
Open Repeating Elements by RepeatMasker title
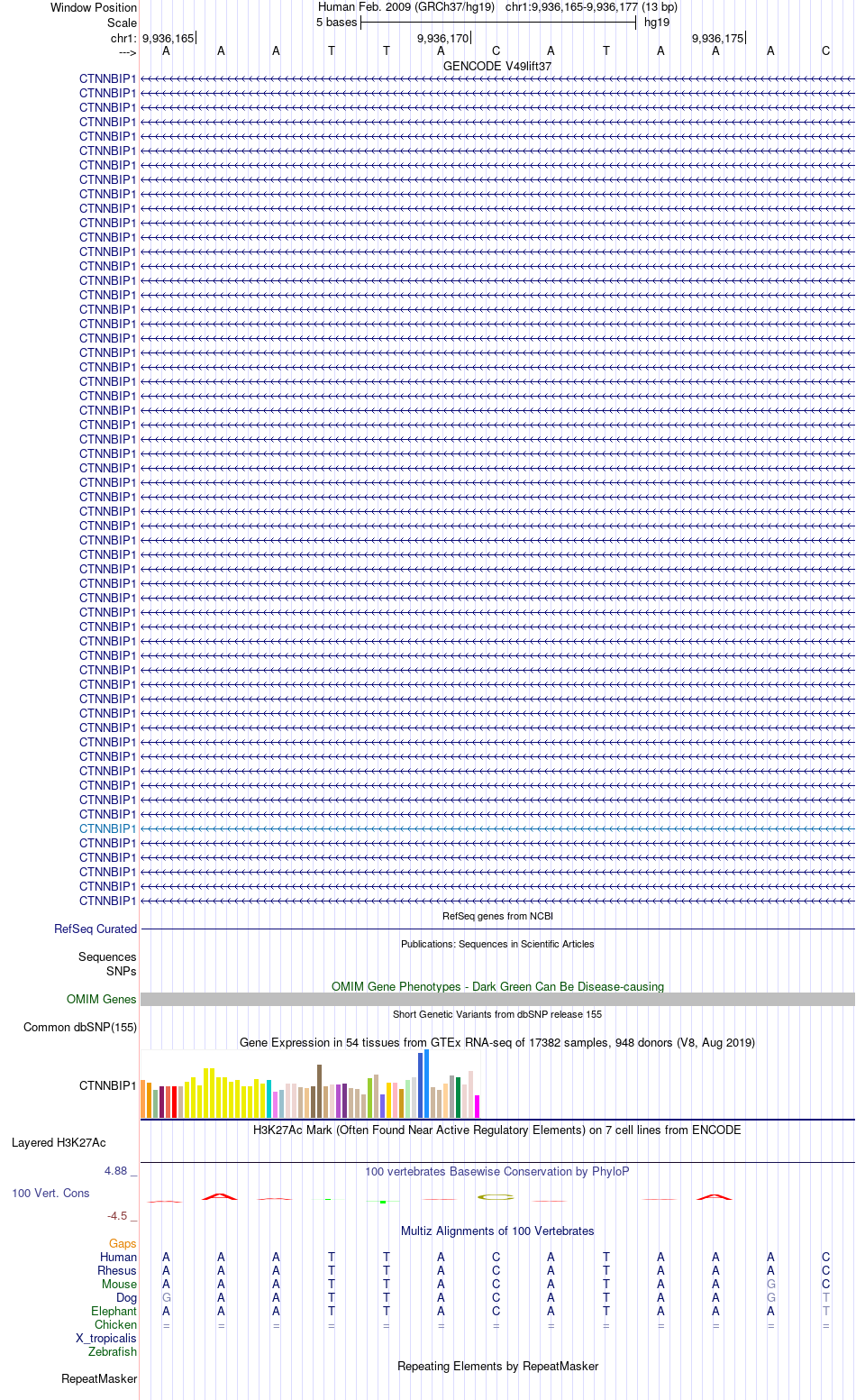coord(497,1366)
